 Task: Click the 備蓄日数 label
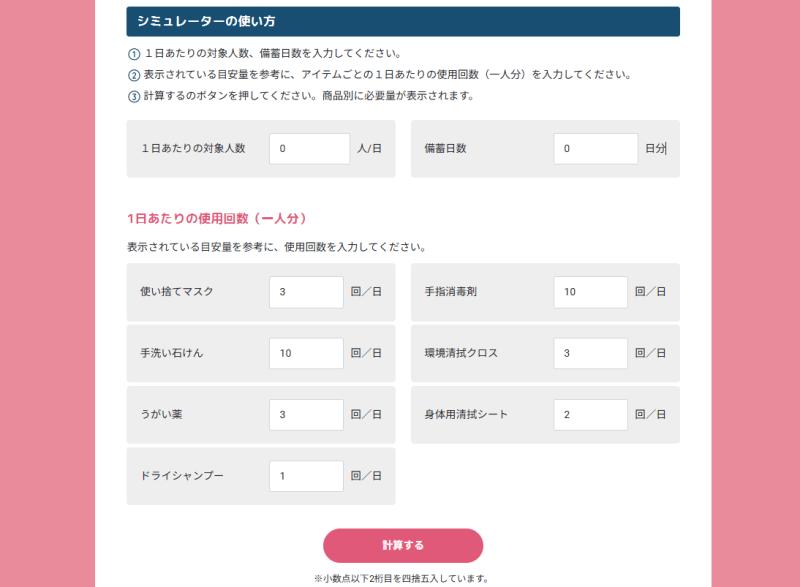(445, 148)
